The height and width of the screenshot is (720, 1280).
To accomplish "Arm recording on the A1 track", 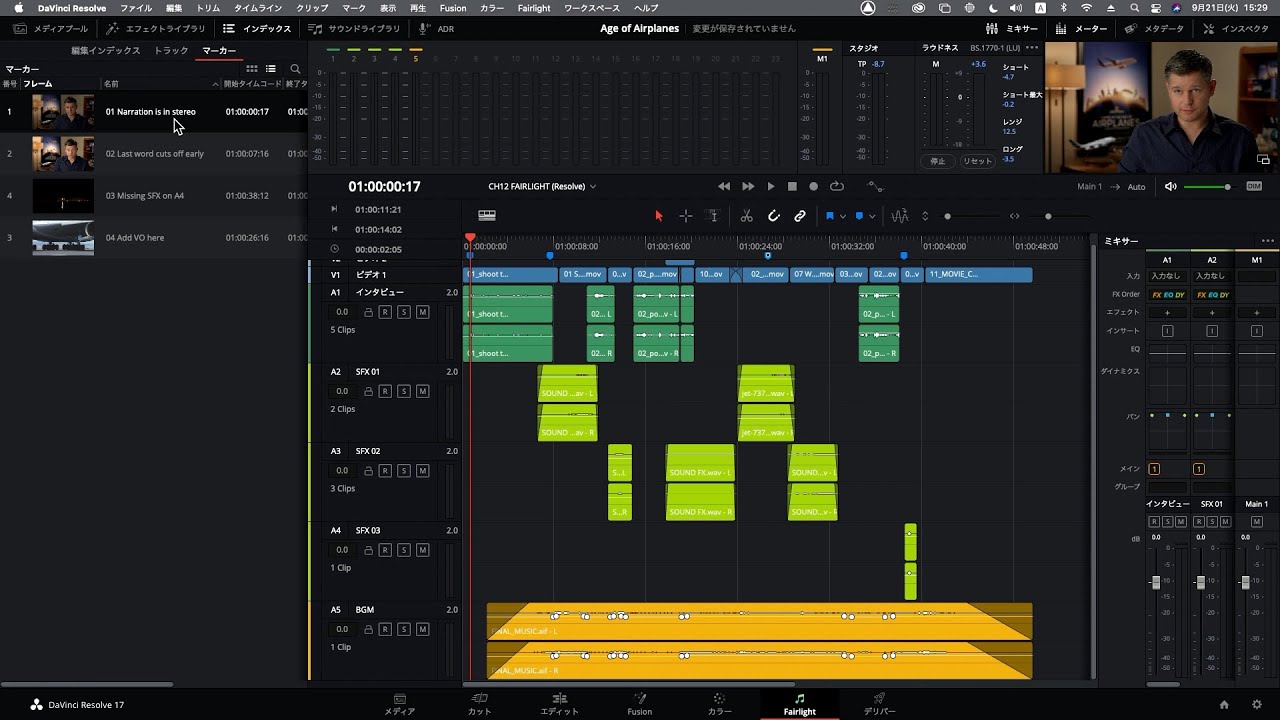I will click(x=385, y=311).
